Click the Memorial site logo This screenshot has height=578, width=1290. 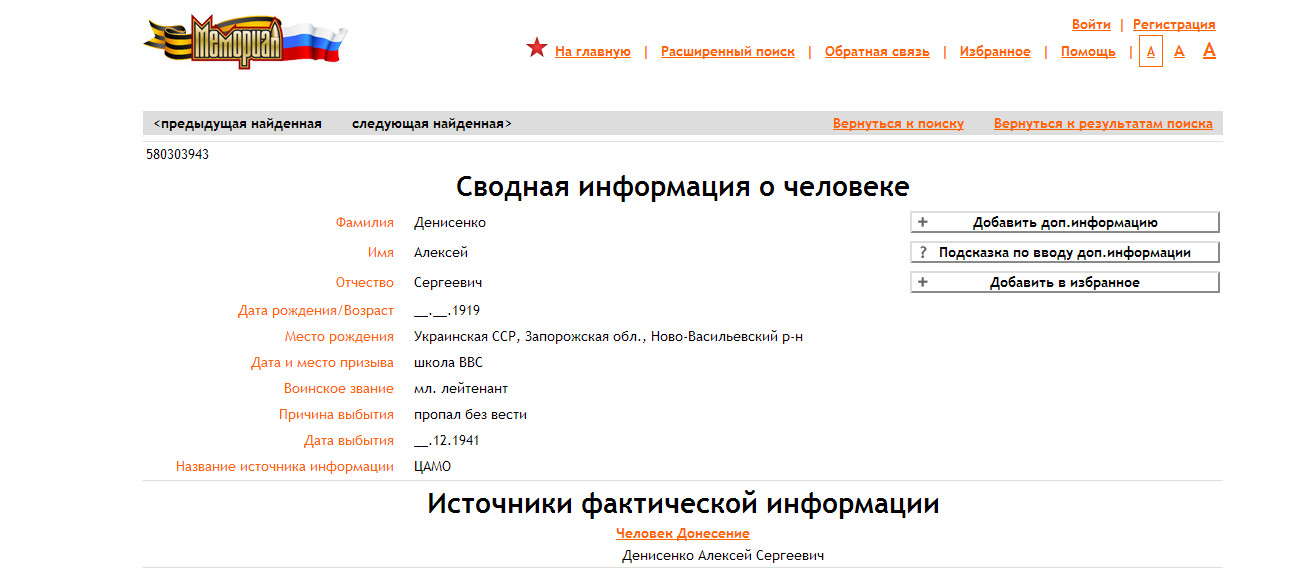(x=244, y=41)
